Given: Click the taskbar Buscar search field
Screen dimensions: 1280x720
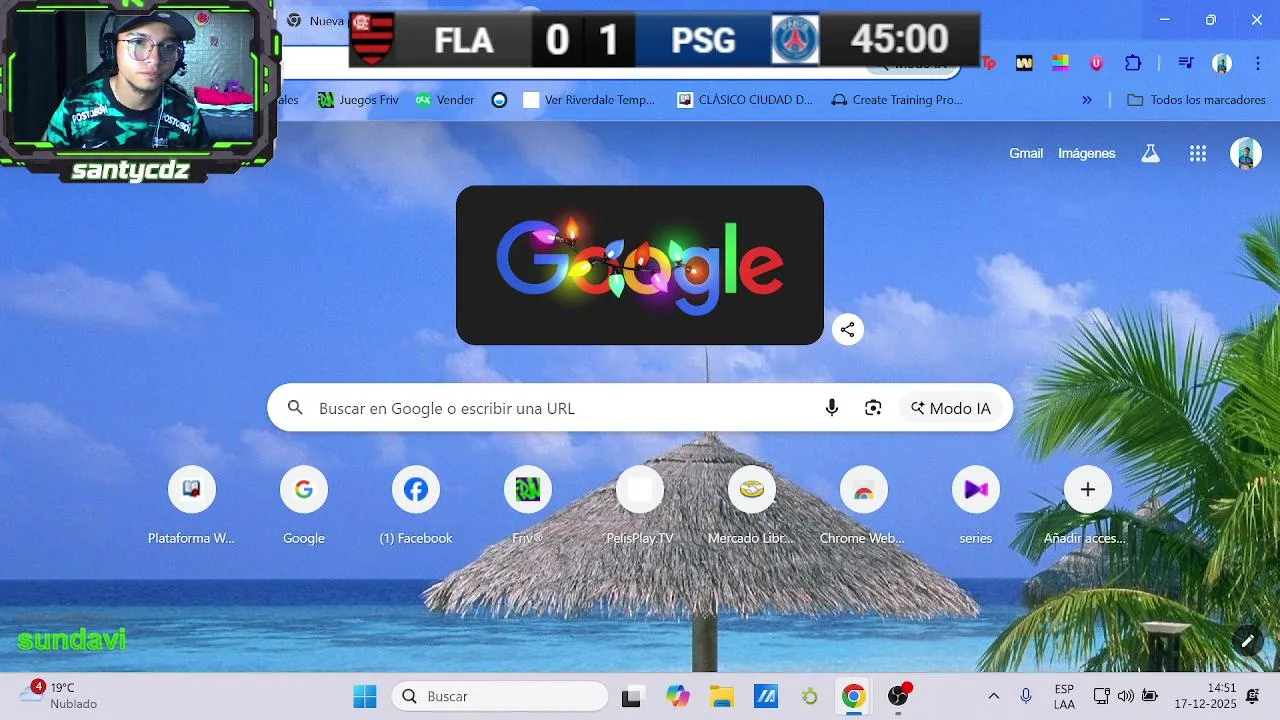Looking at the screenshot, I should [500, 696].
